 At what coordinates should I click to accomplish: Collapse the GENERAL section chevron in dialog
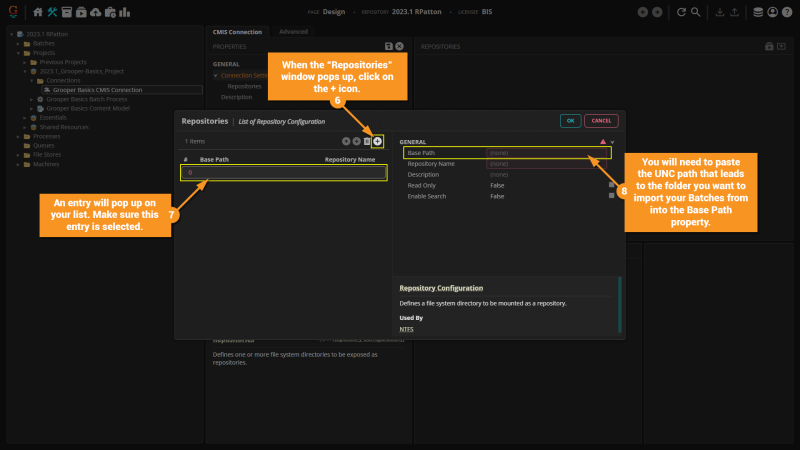(x=613, y=142)
